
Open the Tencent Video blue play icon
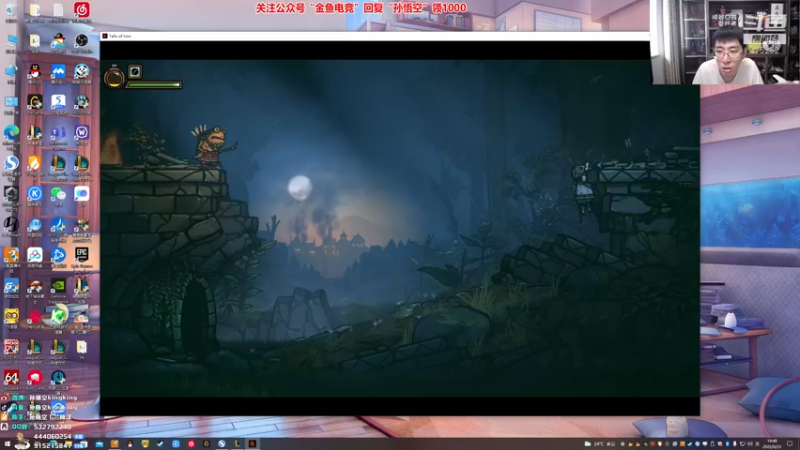(58, 255)
